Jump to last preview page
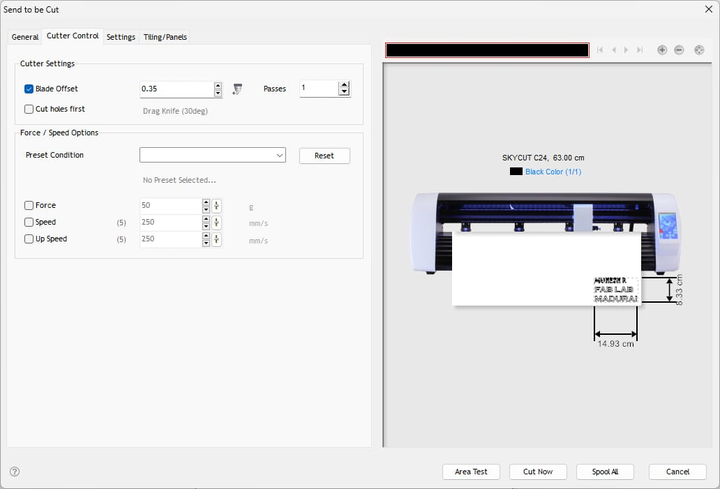The image size is (720, 489). [640, 50]
